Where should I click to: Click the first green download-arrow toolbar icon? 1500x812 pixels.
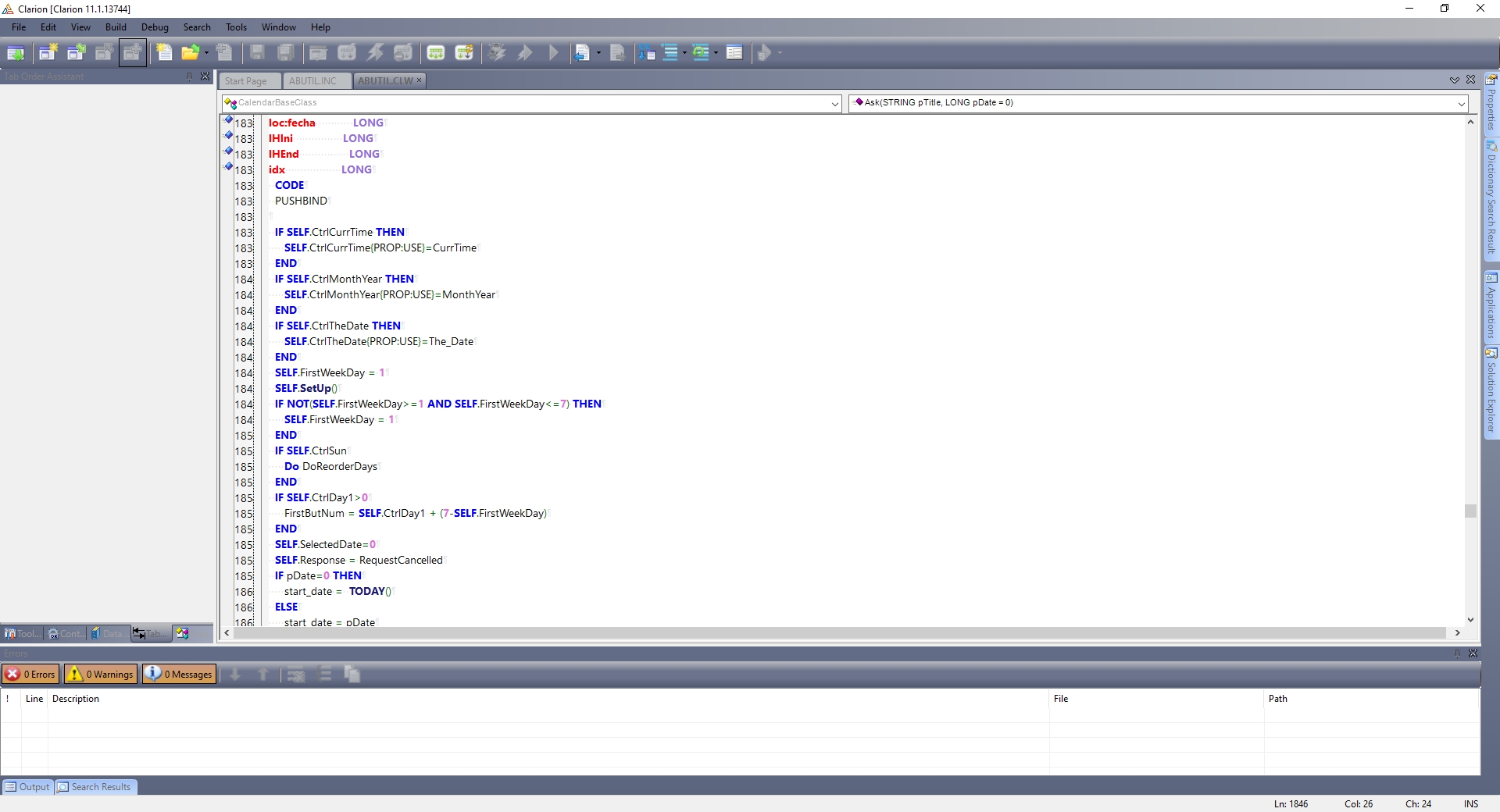pos(16,53)
